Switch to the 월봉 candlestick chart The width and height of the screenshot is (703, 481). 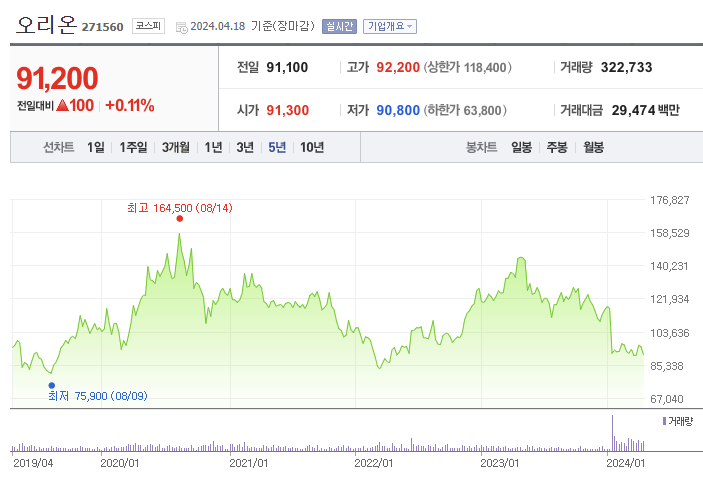tap(593, 147)
